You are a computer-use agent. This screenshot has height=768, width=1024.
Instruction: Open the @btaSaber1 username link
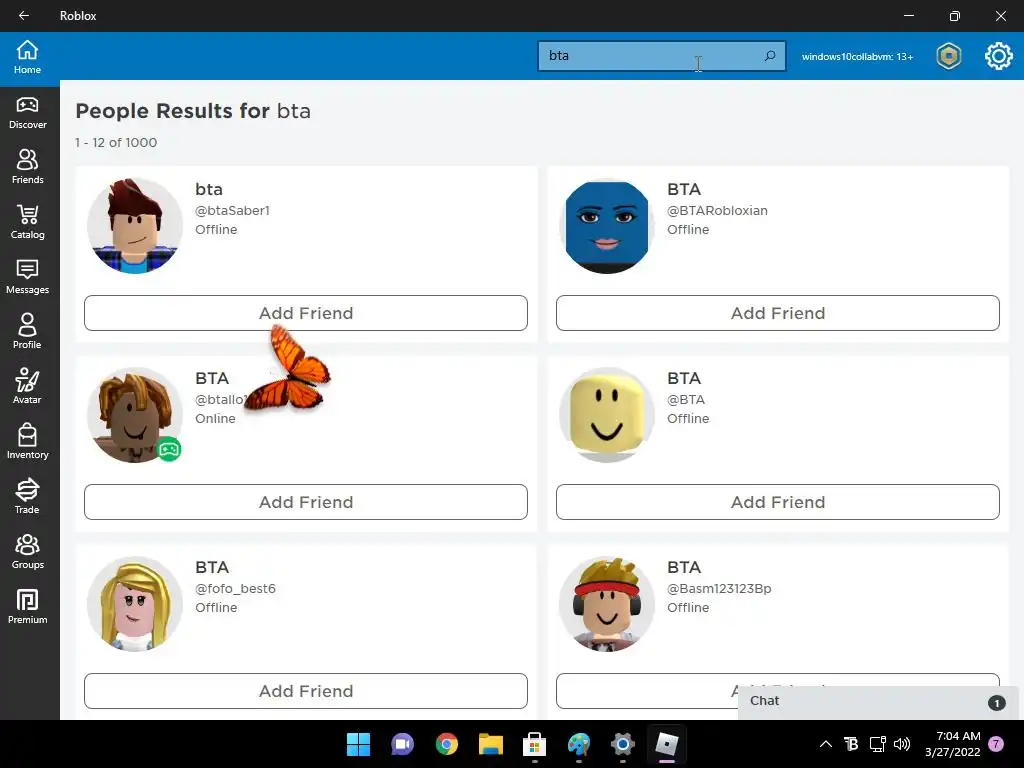(x=232, y=210)
